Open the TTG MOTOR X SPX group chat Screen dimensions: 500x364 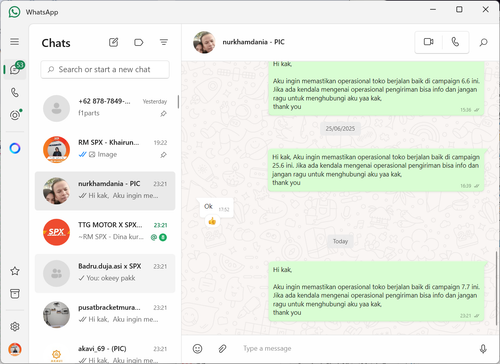click(105, 232)
